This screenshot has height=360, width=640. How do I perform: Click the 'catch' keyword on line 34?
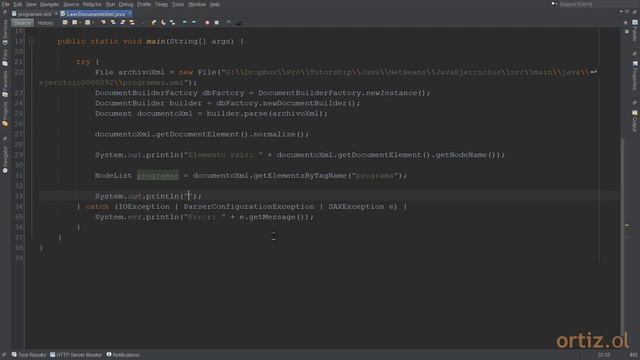click(x=98, y=207)
